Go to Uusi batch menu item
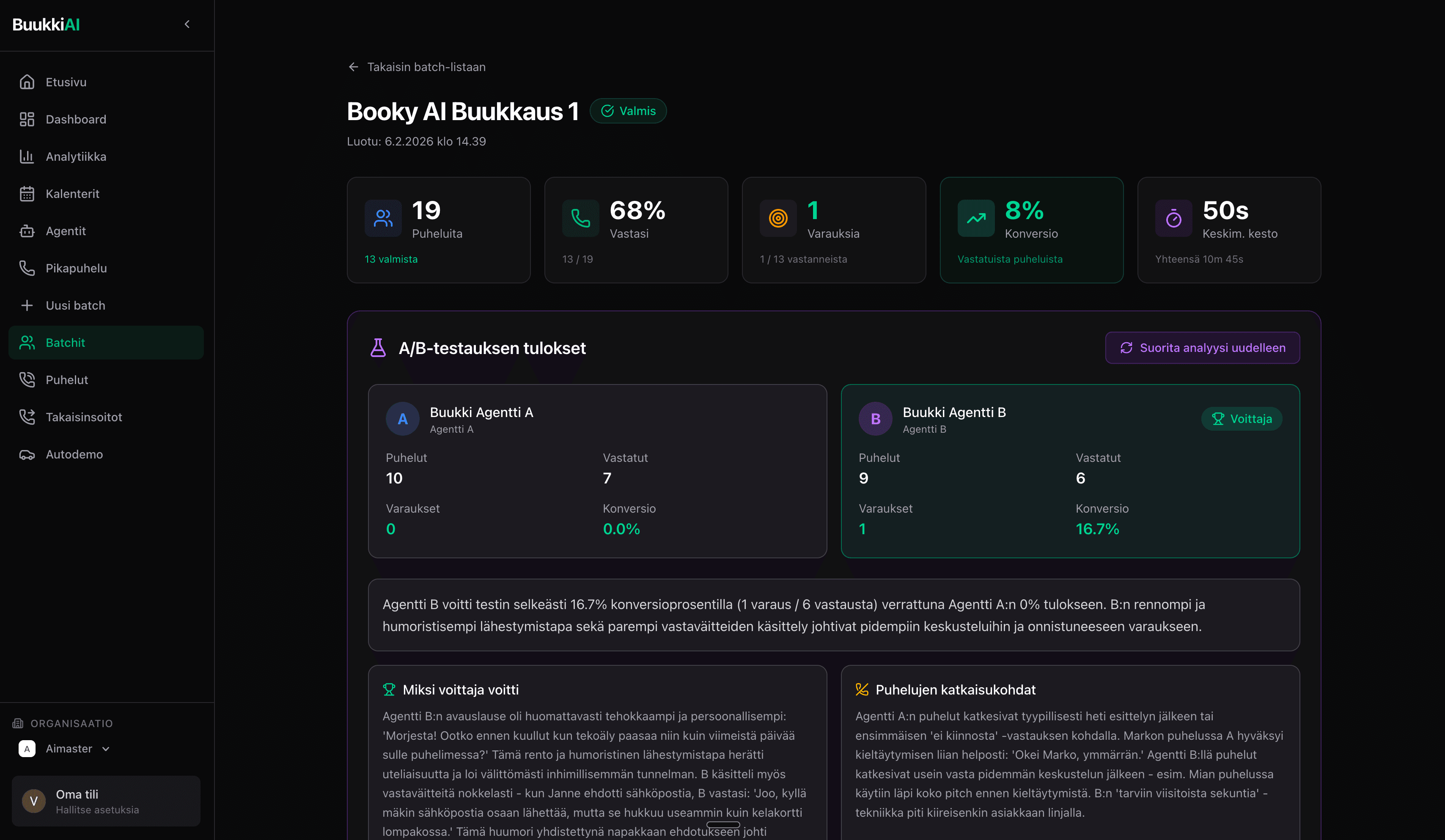The height and width of the screenshot is (840, 1445). point(75,306)
